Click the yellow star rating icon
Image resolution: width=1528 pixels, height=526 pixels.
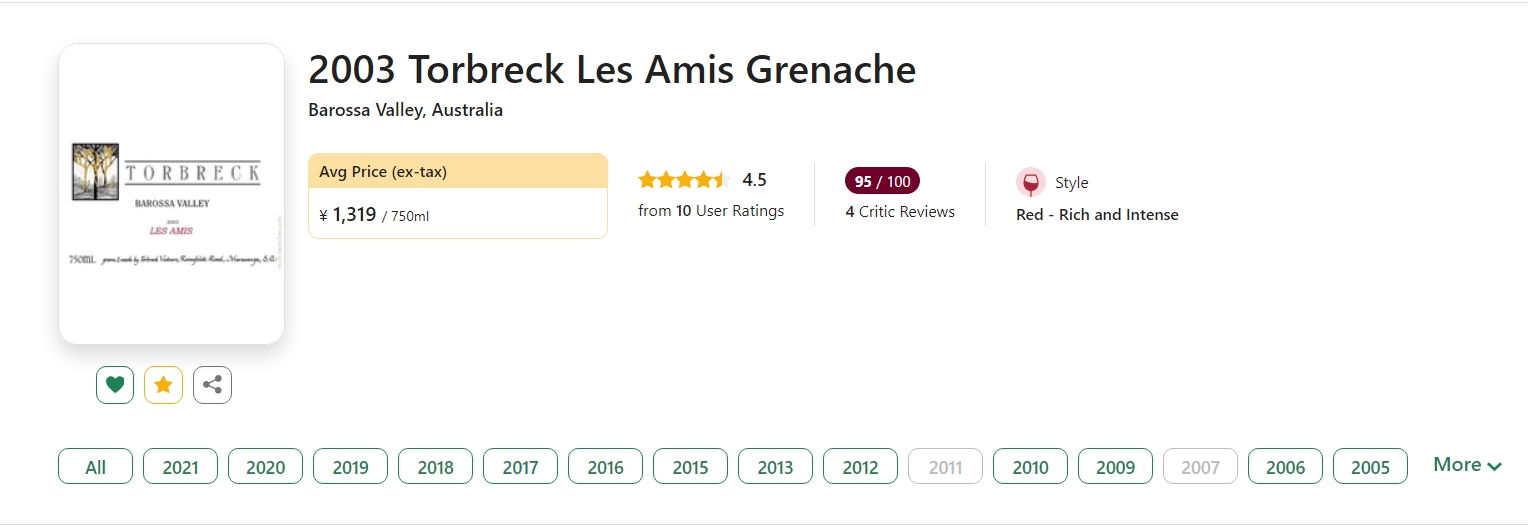(x=163, y=385)
